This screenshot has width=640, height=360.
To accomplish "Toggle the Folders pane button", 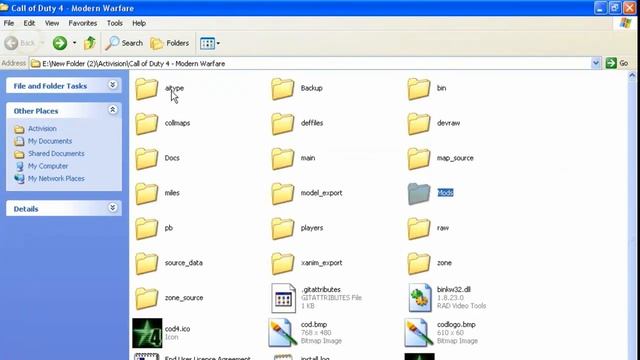I will 170,43.
